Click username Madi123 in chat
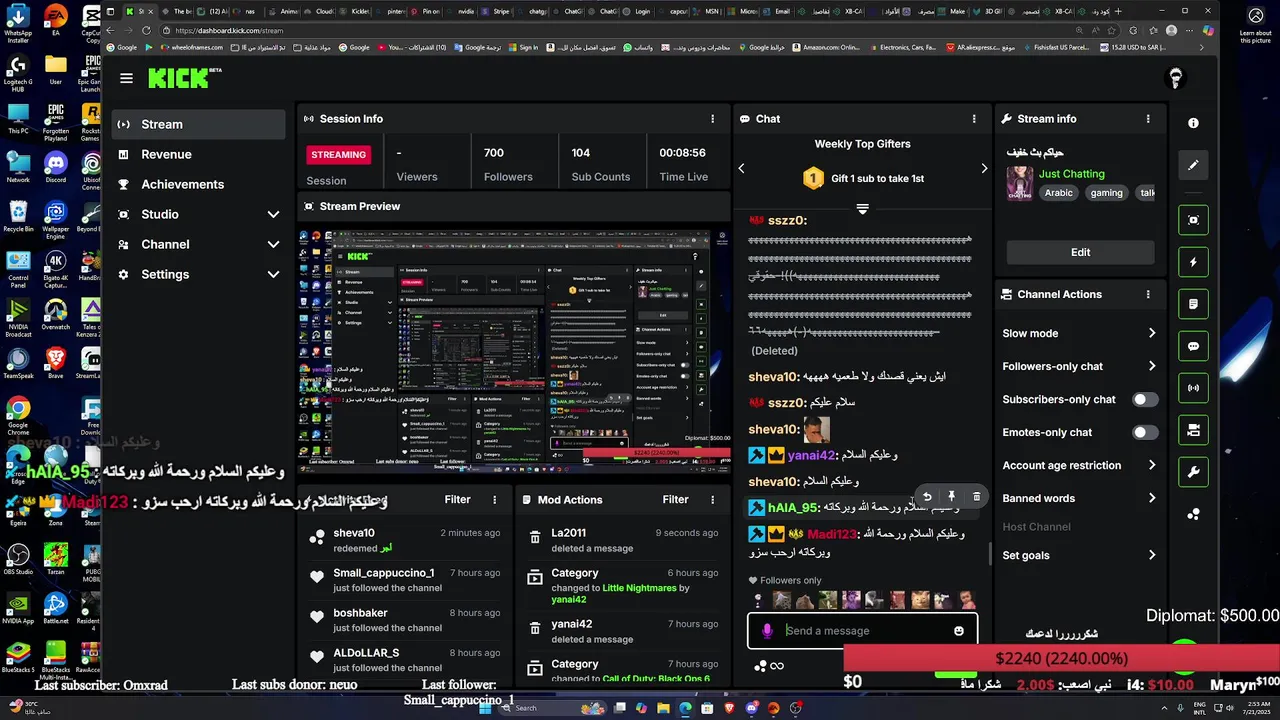Viewport: 1280px width, 720px height. click(x=832, y=534)
